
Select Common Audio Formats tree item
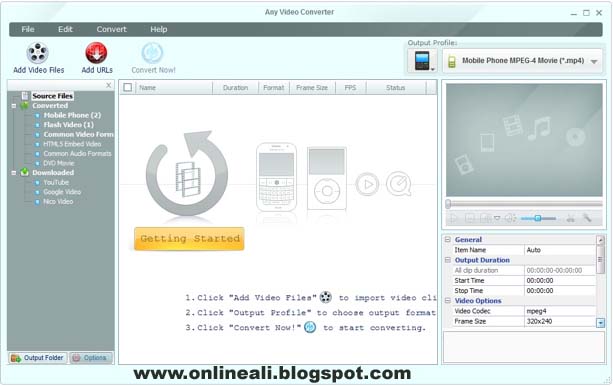click(x=77, y=154)
